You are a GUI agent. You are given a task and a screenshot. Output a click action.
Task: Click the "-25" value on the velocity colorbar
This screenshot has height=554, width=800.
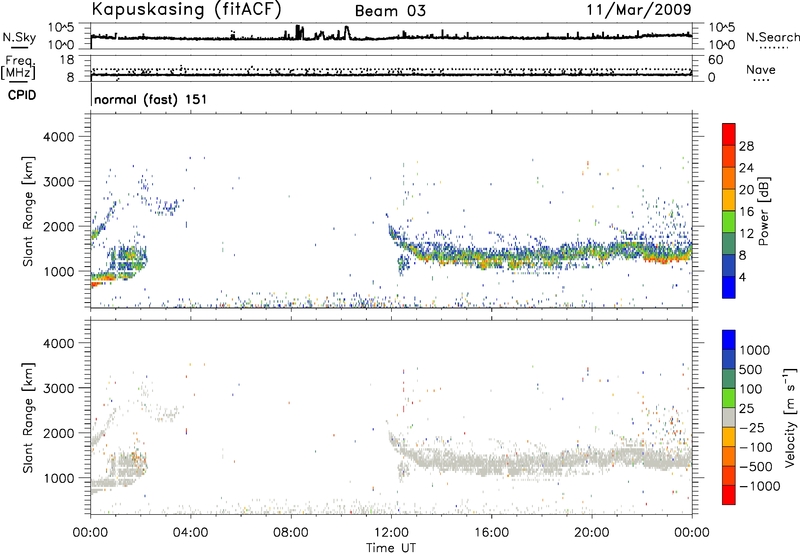(x=752, y=428)
